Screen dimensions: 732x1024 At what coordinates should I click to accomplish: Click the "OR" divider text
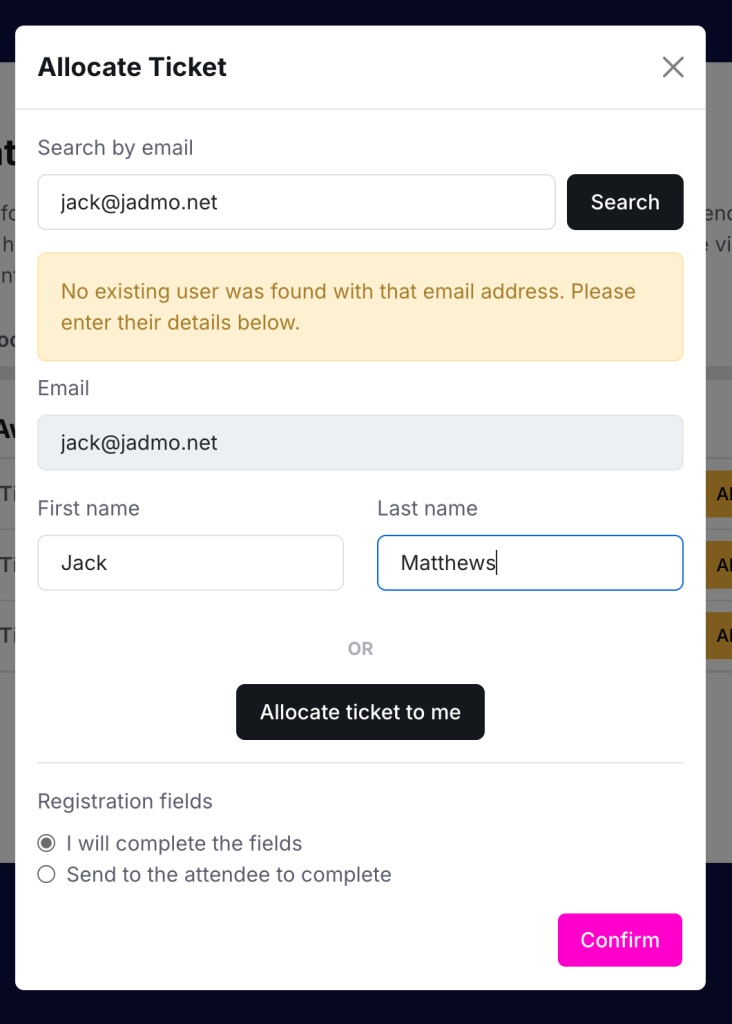coord(360,649)
